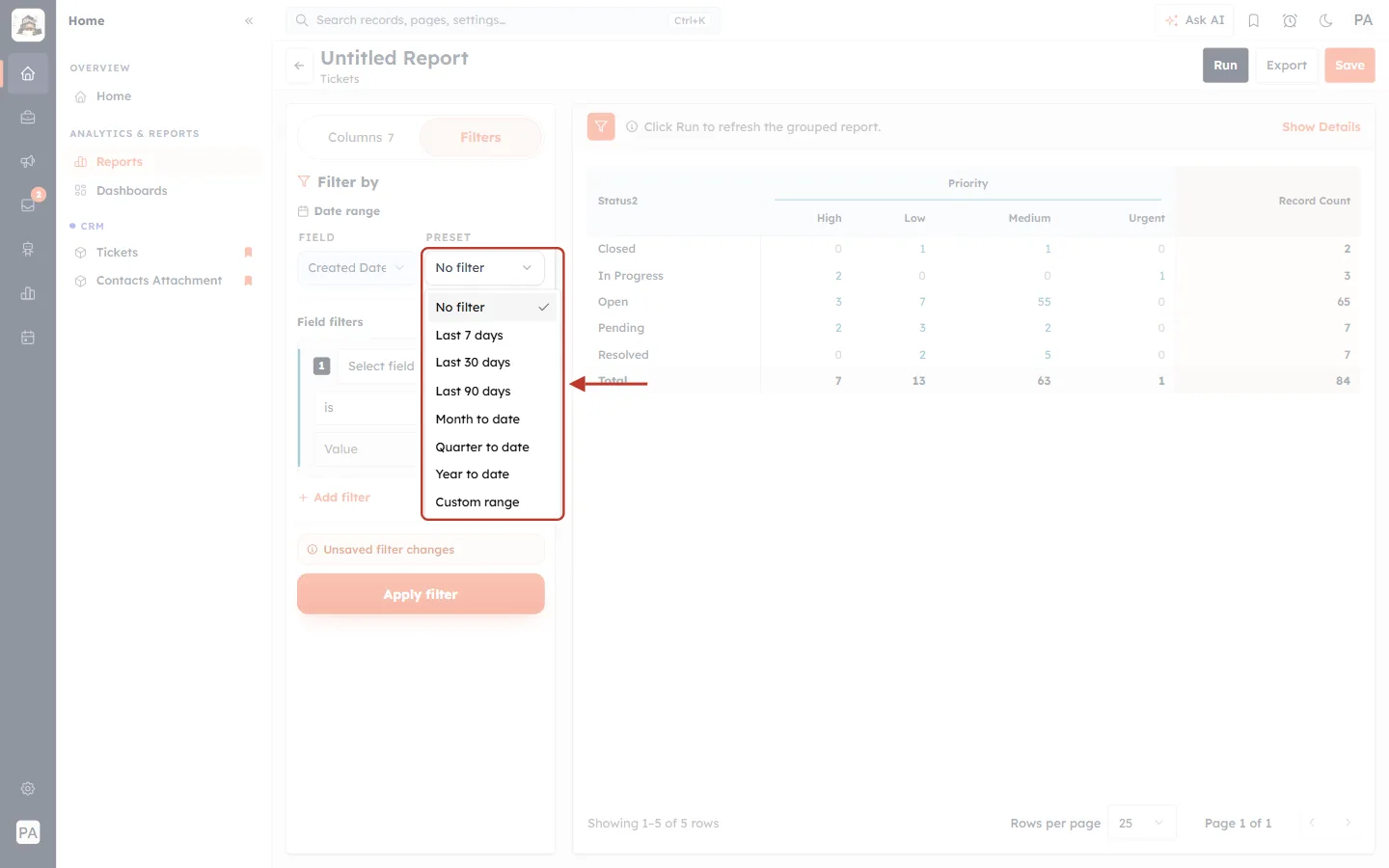Switch to the Columns 7 tab
The image size is (1389, 868).
coord(361,137)
